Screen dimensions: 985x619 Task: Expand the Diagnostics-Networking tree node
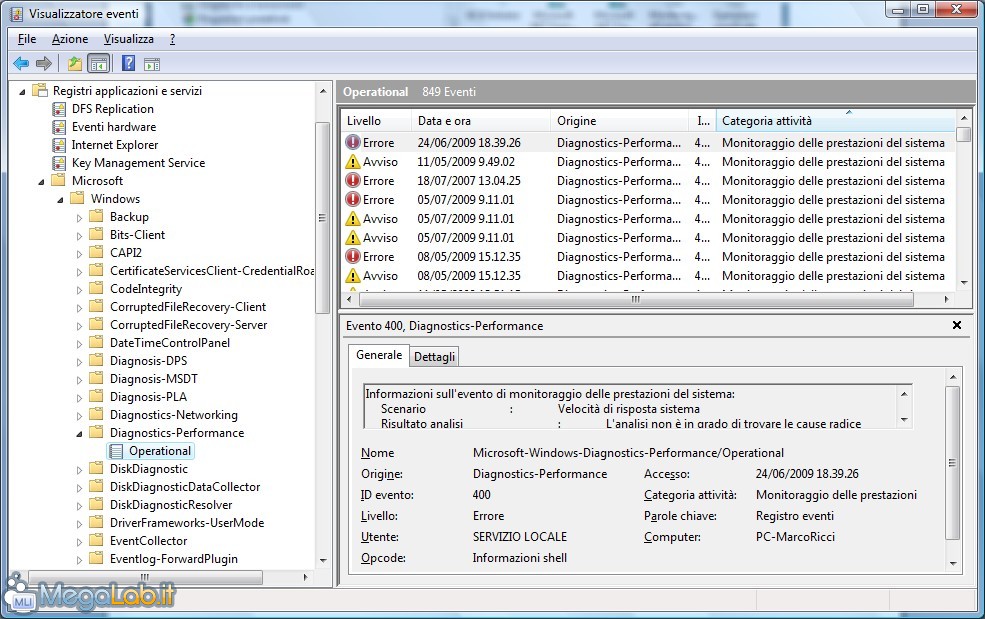click(x=79, y=416)
